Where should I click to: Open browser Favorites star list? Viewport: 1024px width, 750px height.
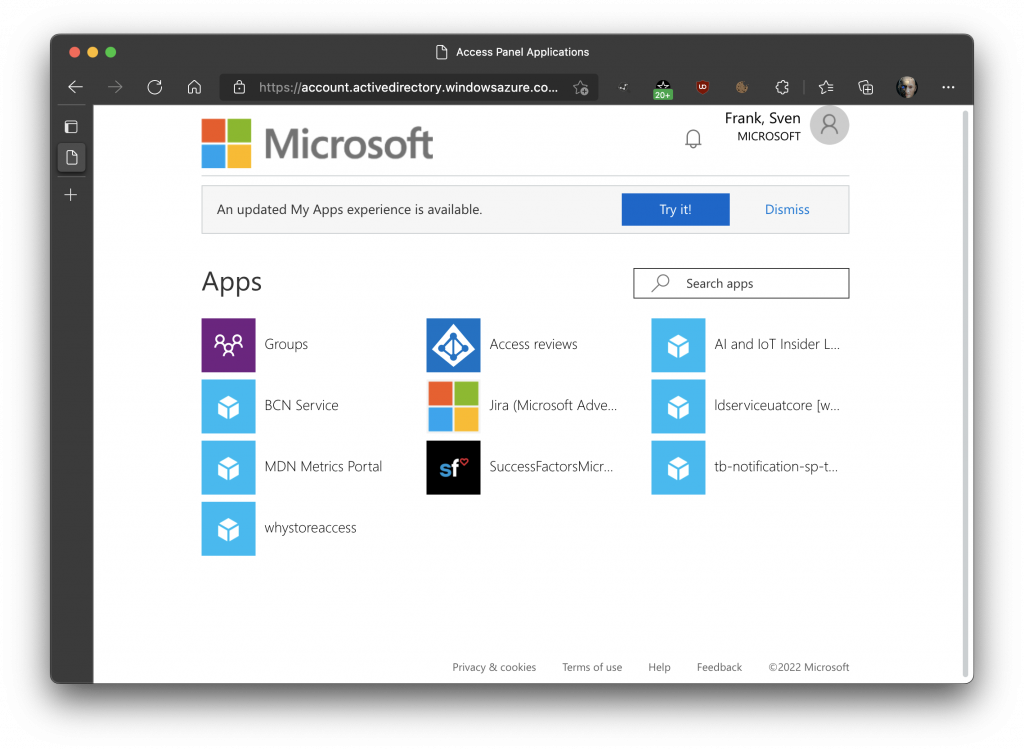tap(825, 87)
